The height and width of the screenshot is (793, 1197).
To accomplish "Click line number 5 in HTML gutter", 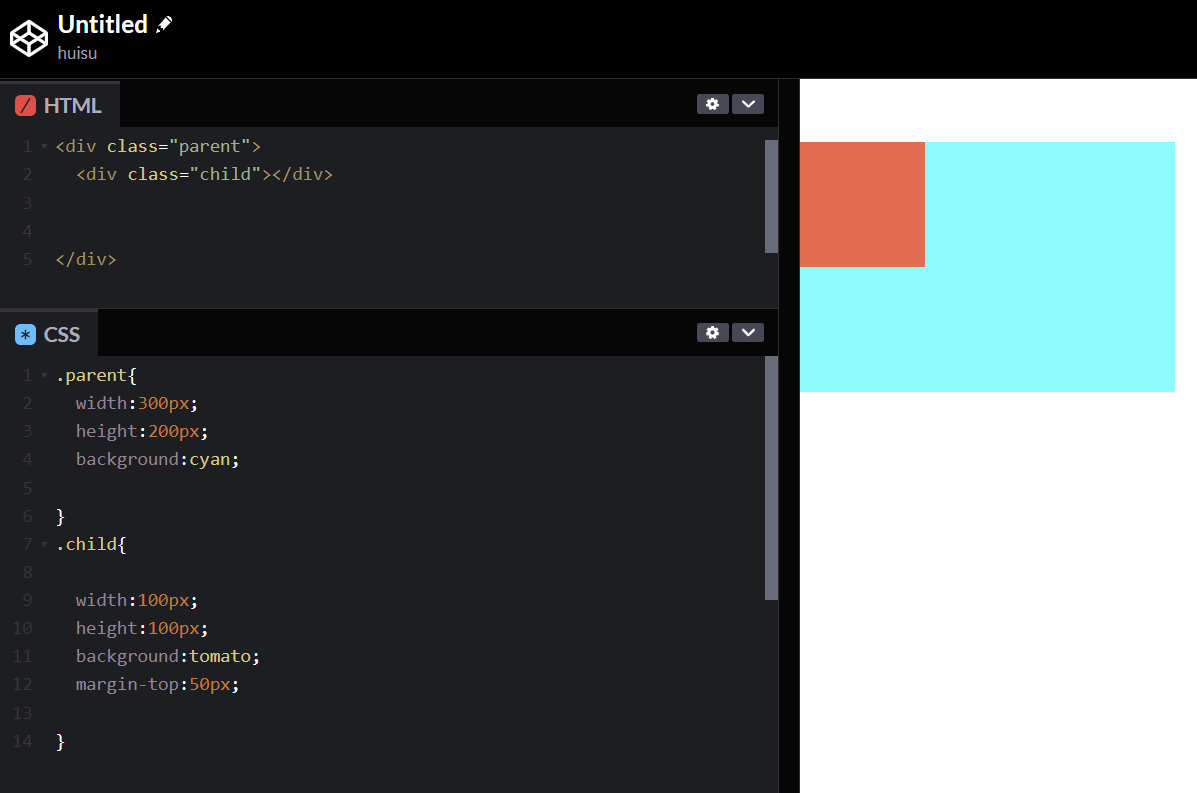I will point(27,259).
